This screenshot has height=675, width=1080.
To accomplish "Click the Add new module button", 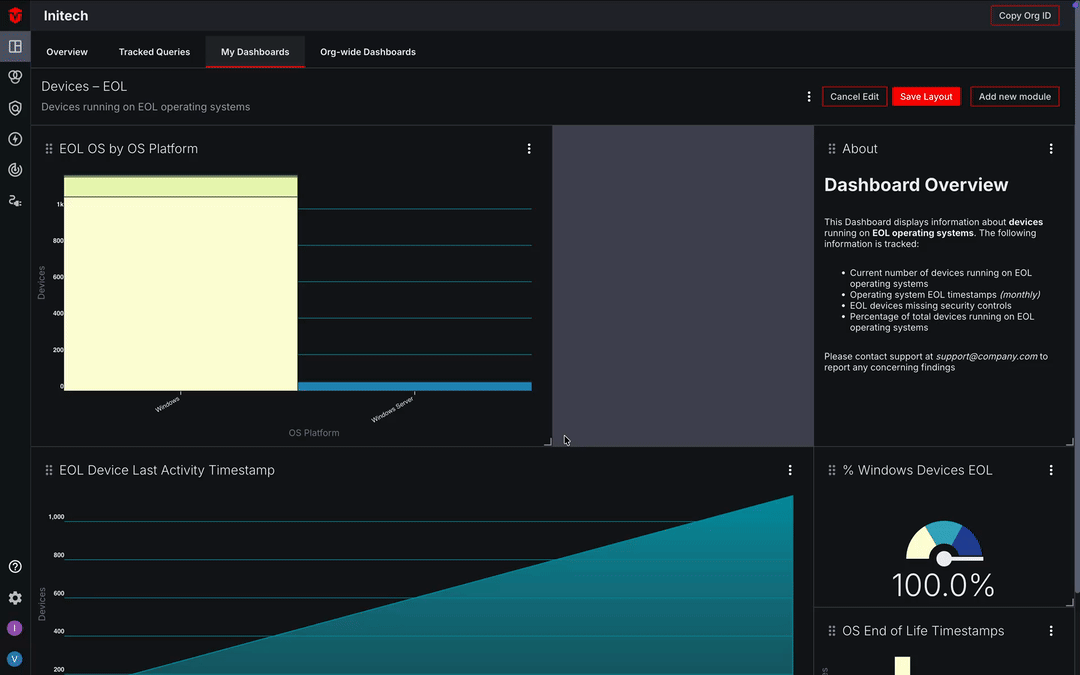I will tap(1014, 96).
